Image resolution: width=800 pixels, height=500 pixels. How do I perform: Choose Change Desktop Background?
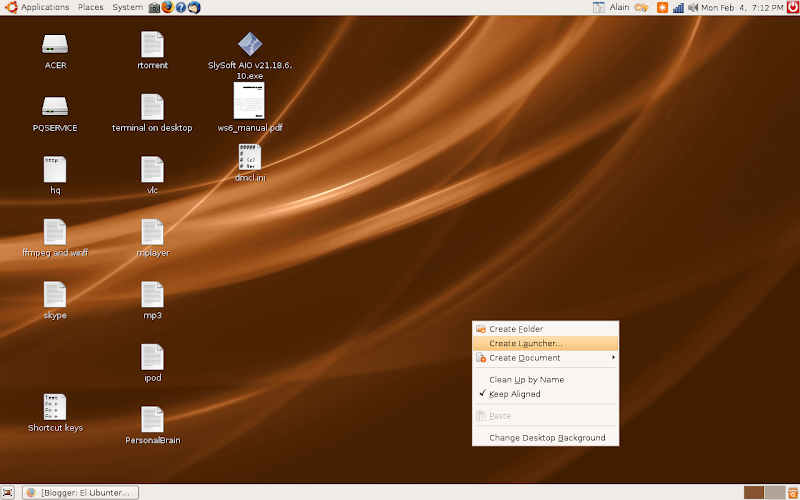coord(546,438)
